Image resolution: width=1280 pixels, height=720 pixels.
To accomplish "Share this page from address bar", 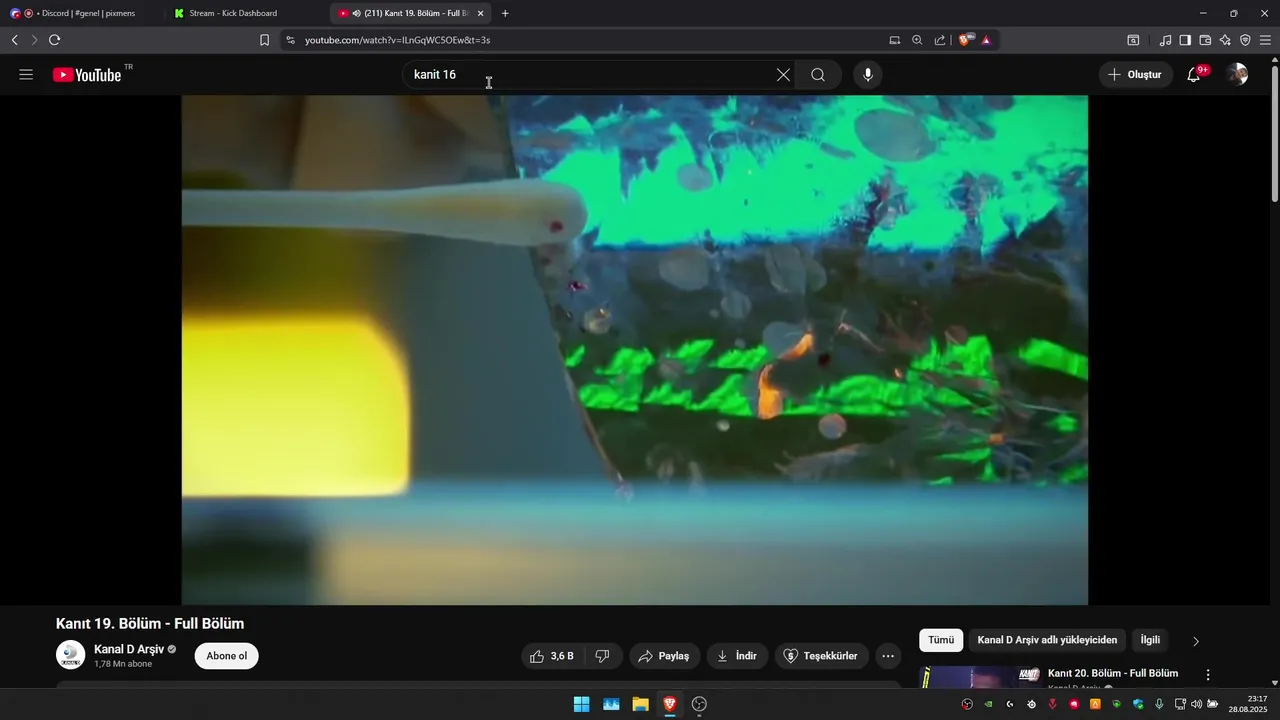I will coord(940,40).
